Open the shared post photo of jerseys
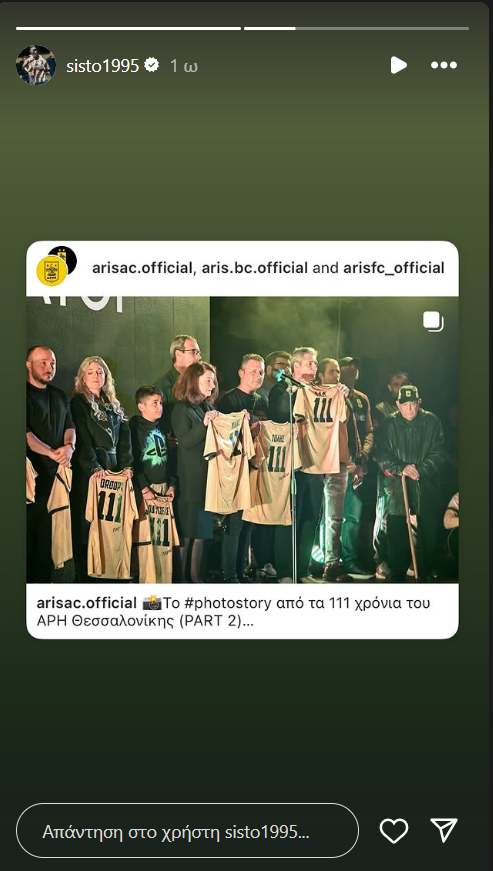The image size is (493, 871). pyautogui.click(x=242, y=439)
